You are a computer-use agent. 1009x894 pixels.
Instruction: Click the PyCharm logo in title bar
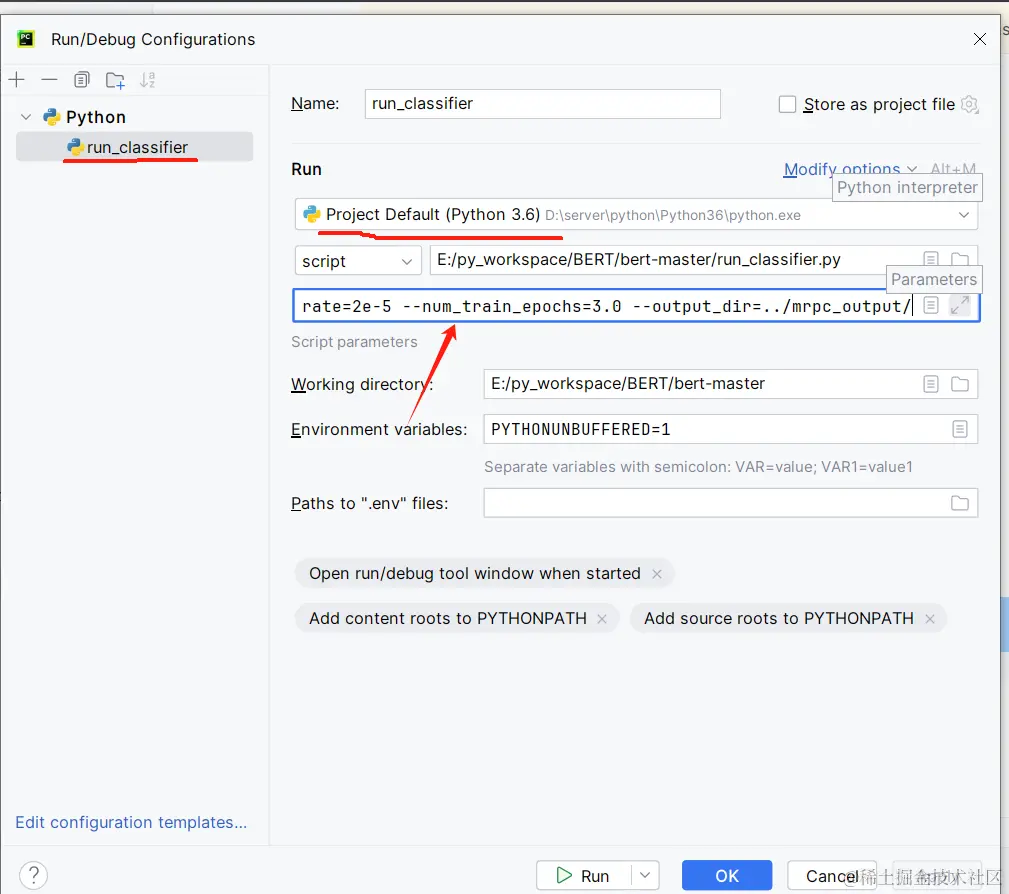[26, 39]
